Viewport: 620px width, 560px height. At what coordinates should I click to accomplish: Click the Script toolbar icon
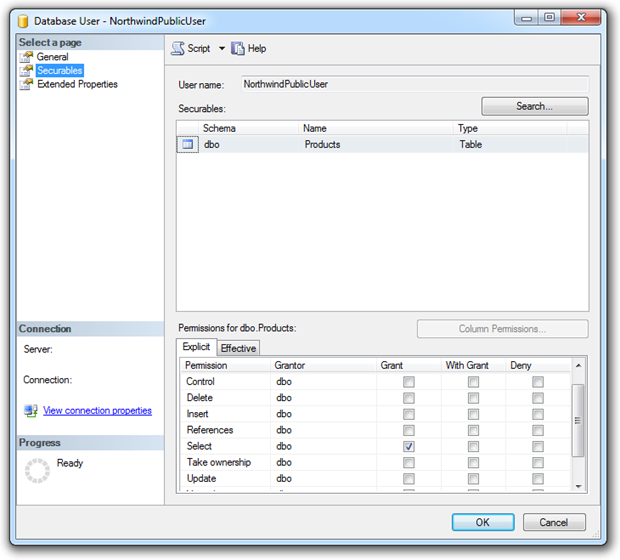tap(178, 49)
